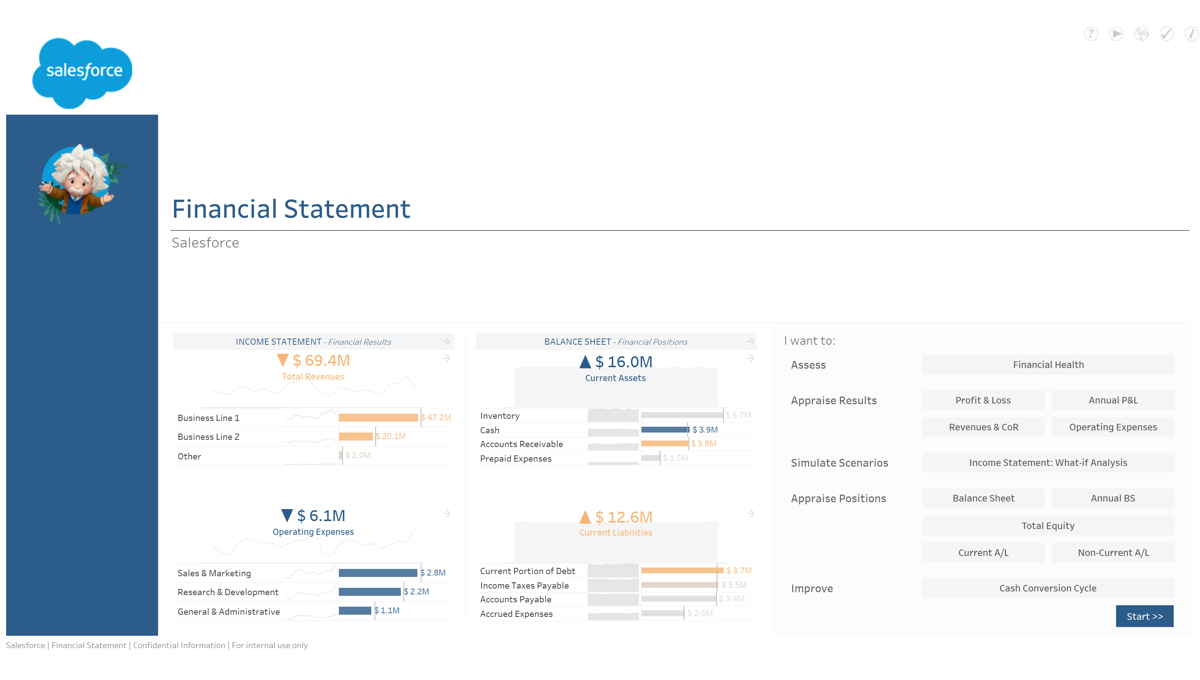The height and width of the screenshot is (680, 1200).
Task: Click the Einstein mascot avatar
Action: point(80,183)
